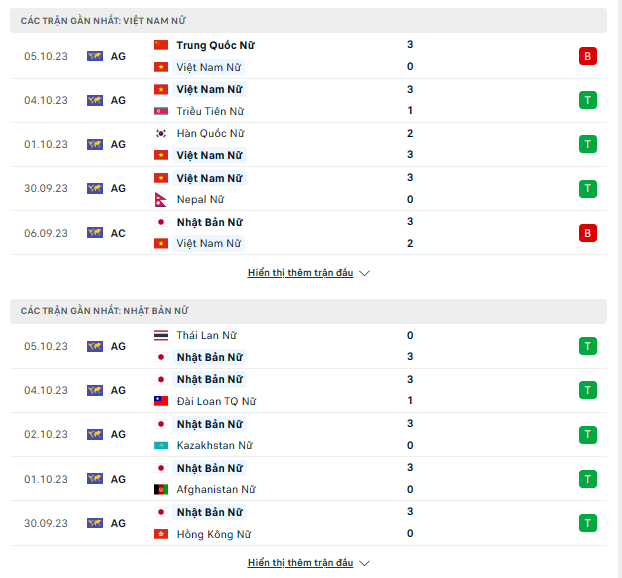Expand more Việt Nam Nữ matches via chevron
This screenshot has height=578, width=622.
tap(364, 273)
